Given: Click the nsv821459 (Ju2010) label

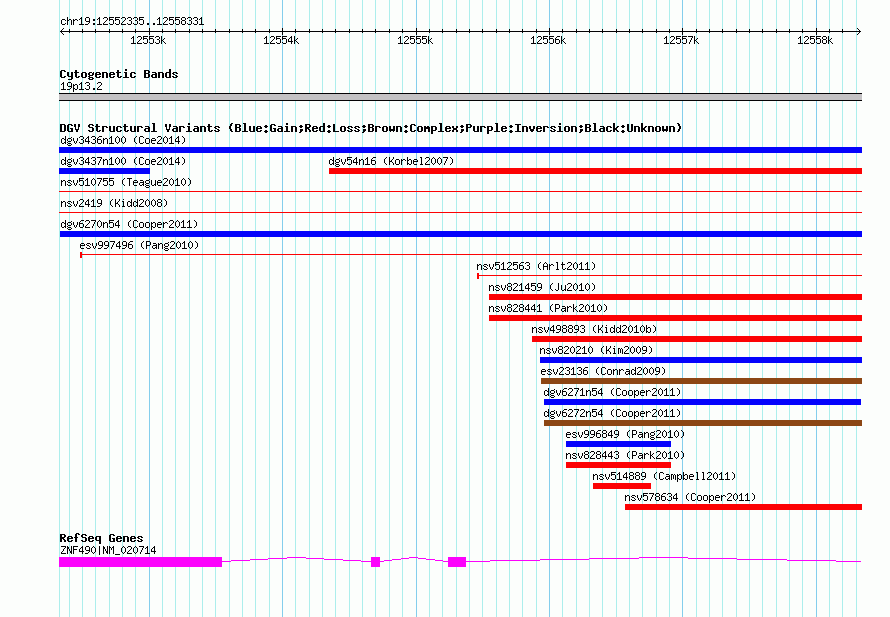Looking at the screenshot, I should tap(542, 287).
